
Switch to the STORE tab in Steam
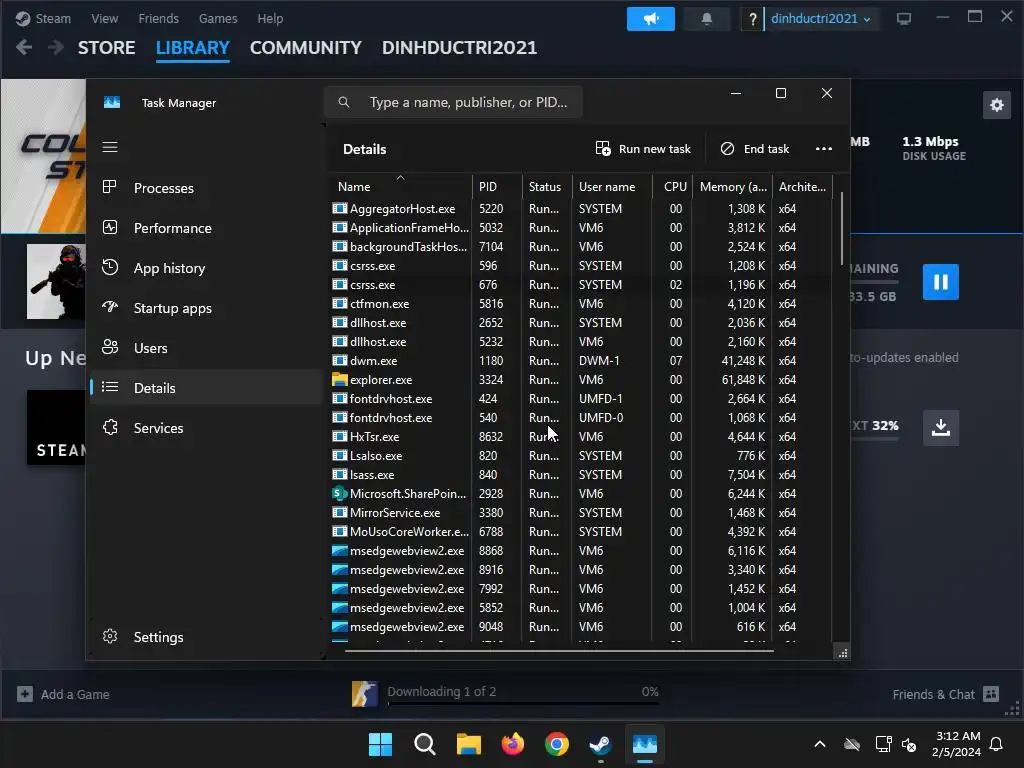(x=106, y=48)
